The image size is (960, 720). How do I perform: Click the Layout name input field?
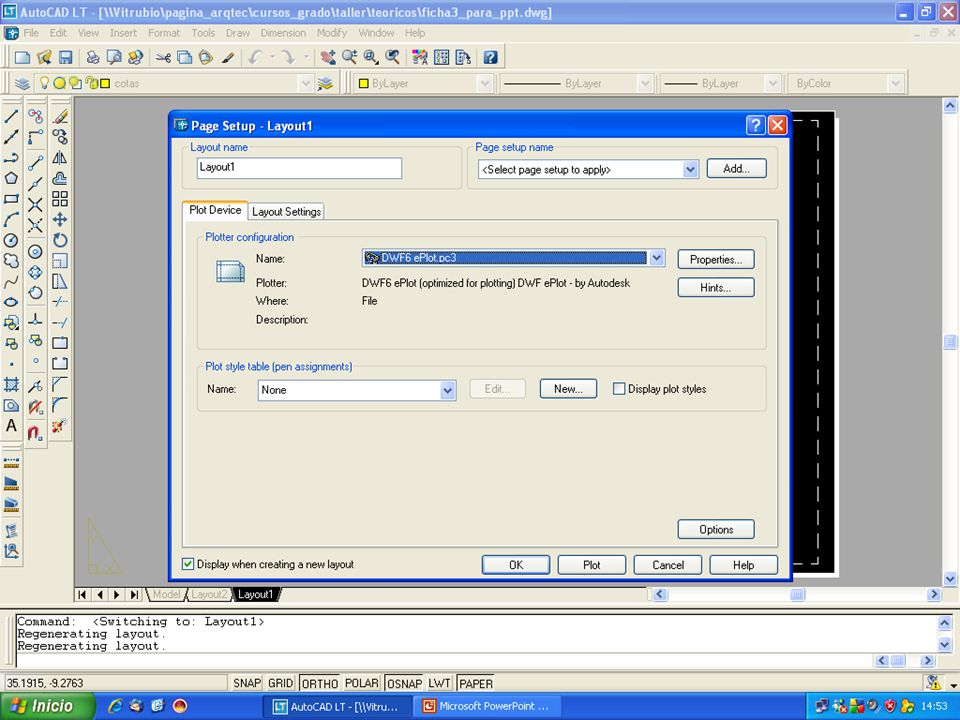299,168
